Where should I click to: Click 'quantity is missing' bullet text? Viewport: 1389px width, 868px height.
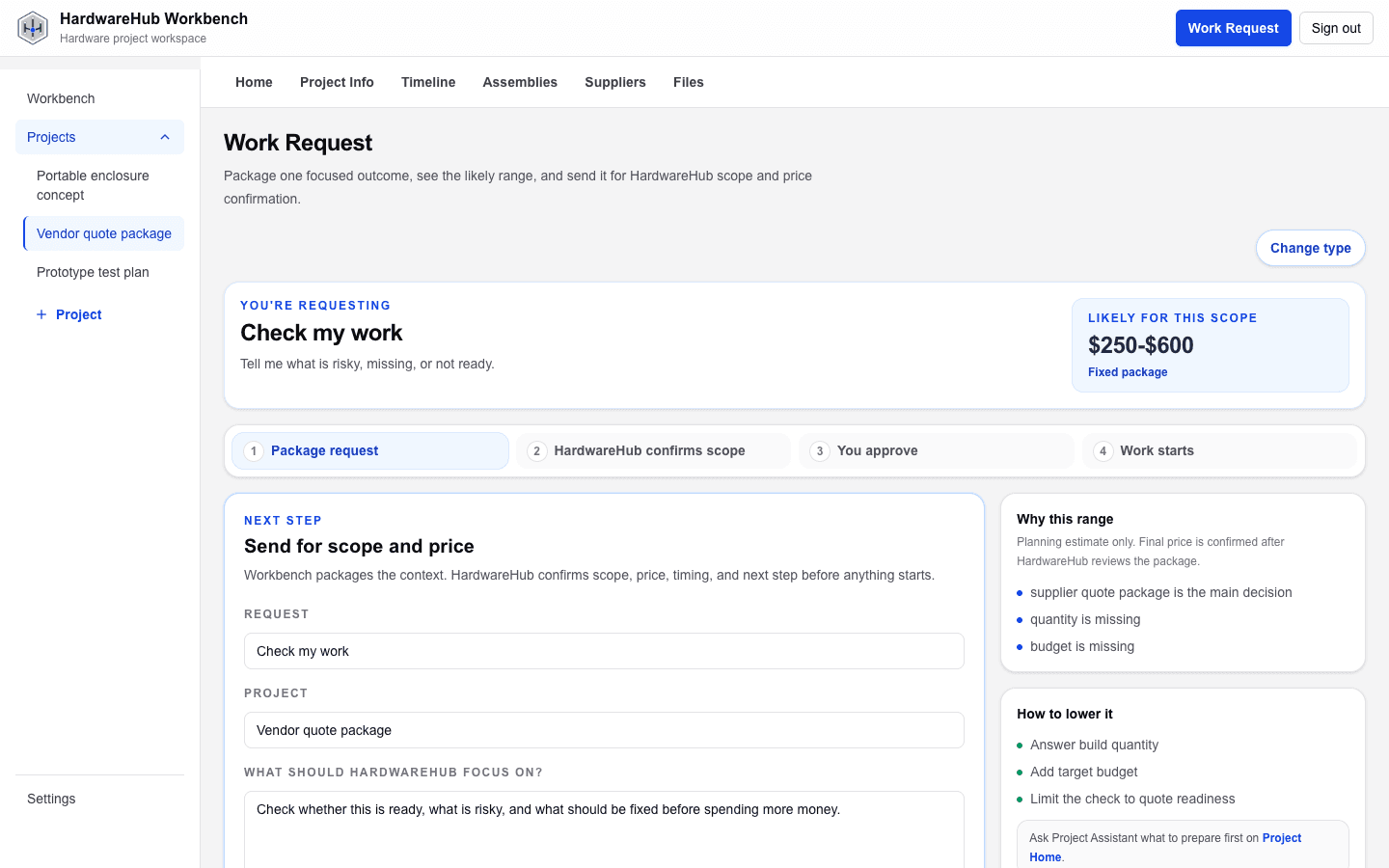[1085, 619]
